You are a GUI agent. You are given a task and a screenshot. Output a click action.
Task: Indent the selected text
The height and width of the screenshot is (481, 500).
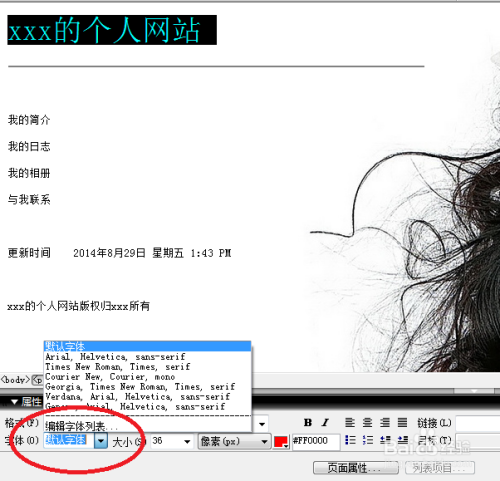coord(403,440)
